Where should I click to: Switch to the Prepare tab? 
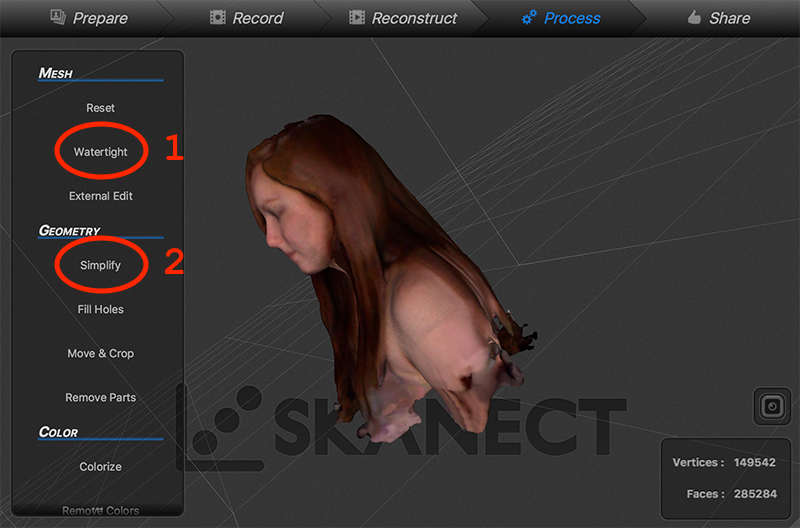pos(89,18)
